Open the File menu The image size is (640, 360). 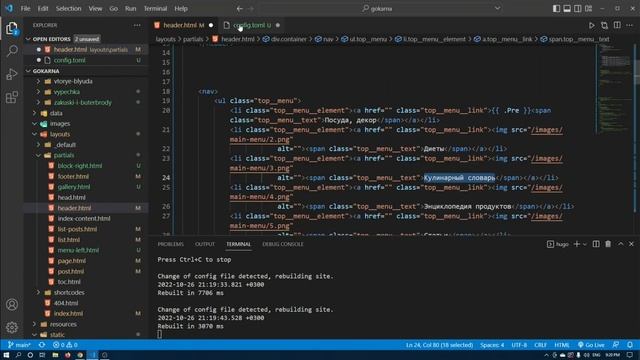[x=25, y=9]
